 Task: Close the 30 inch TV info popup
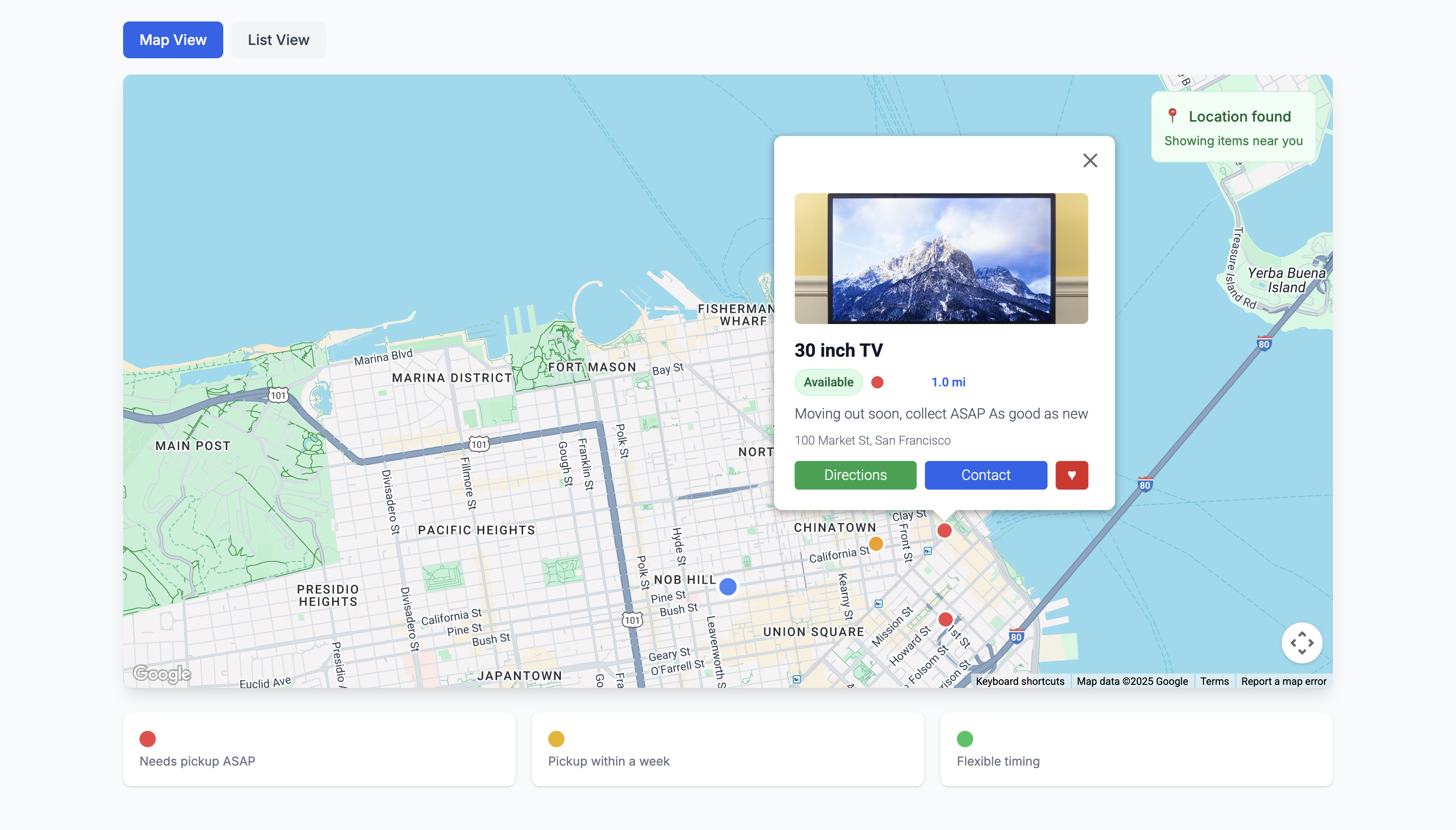tap(1090, 161)
